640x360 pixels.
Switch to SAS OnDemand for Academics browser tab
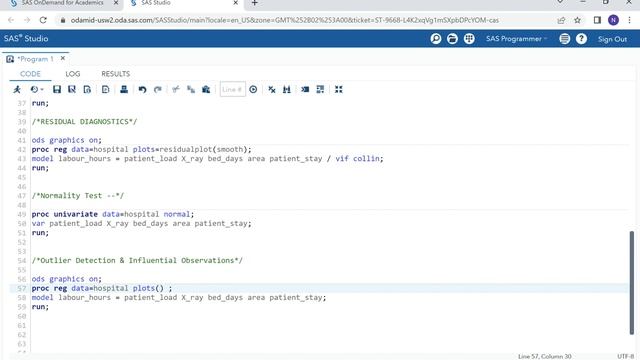tap(62, 3)
